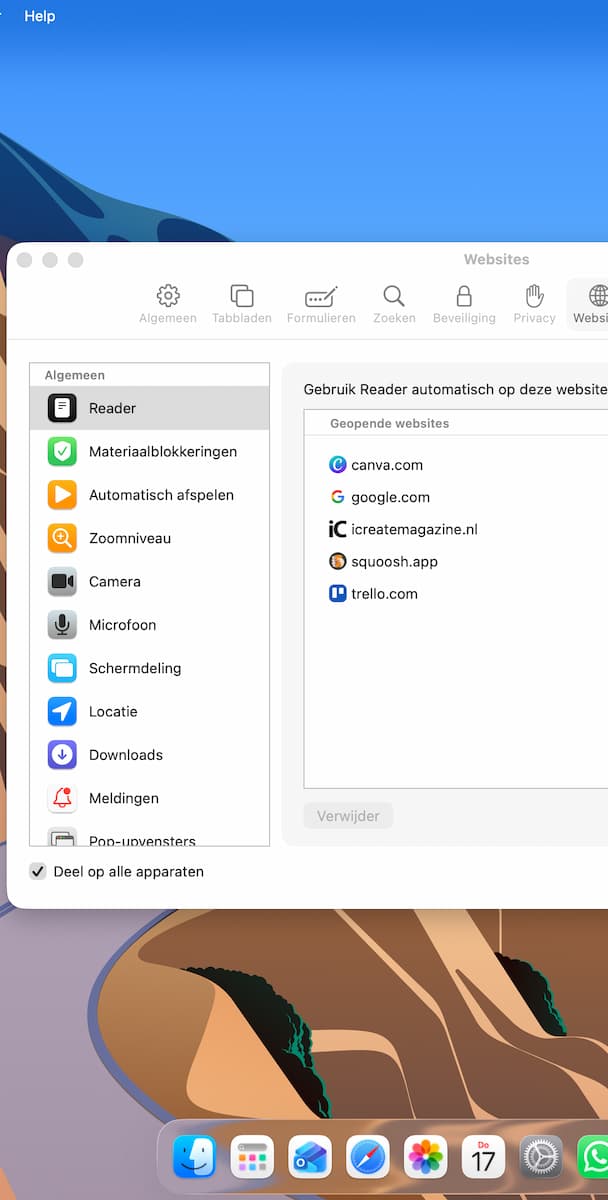
Task: Open Photos from the Dock
Action: tap(426, 1157)
